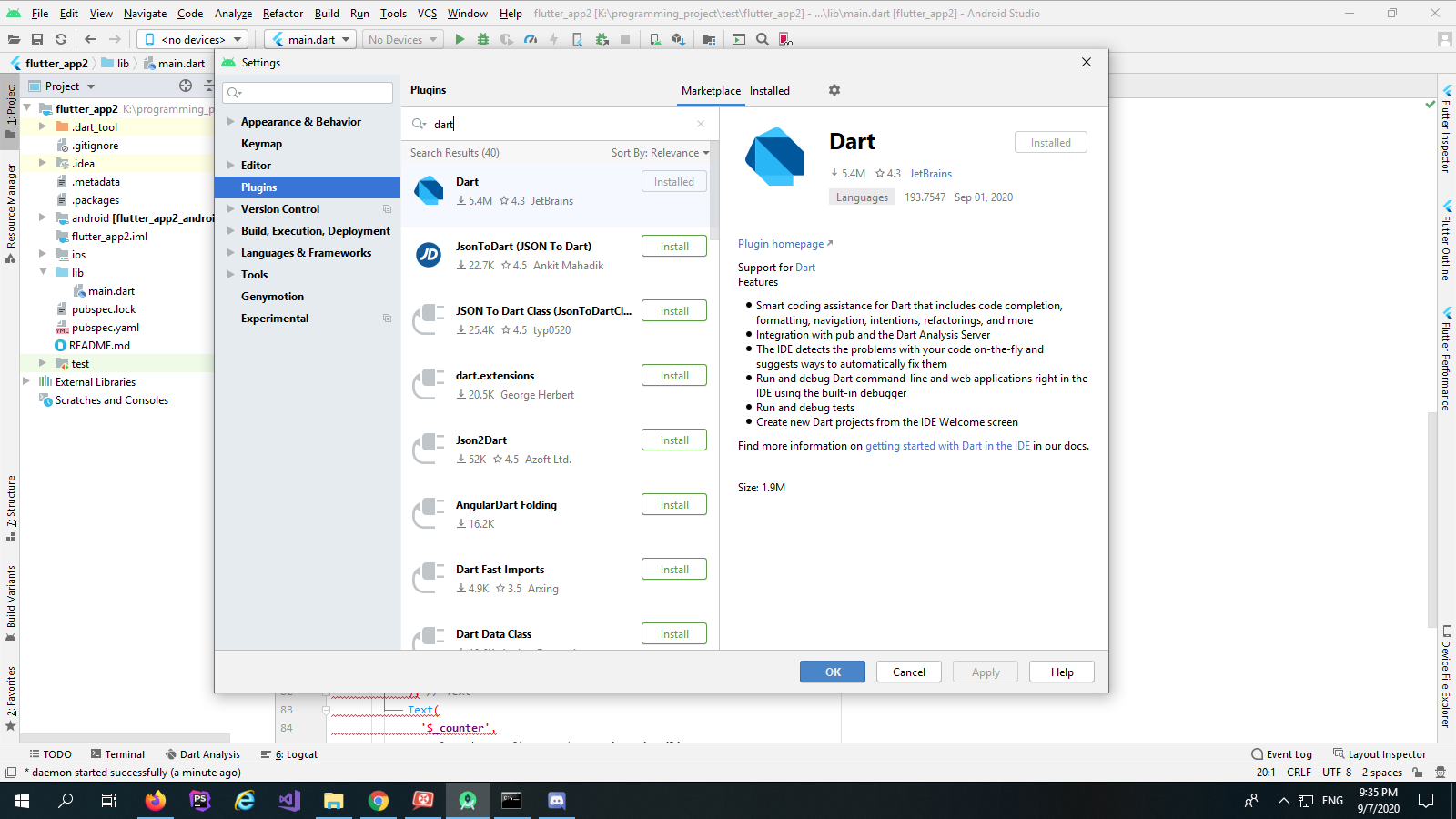Focus the Settings search input field
The height and width of the screenshot is (819, 1456).
(308, 93)
